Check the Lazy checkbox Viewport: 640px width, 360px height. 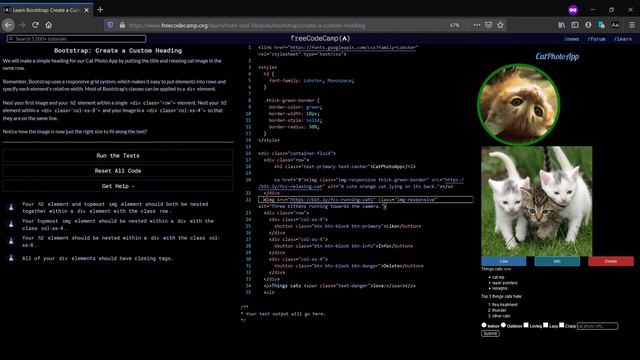(x=546, y=325)
